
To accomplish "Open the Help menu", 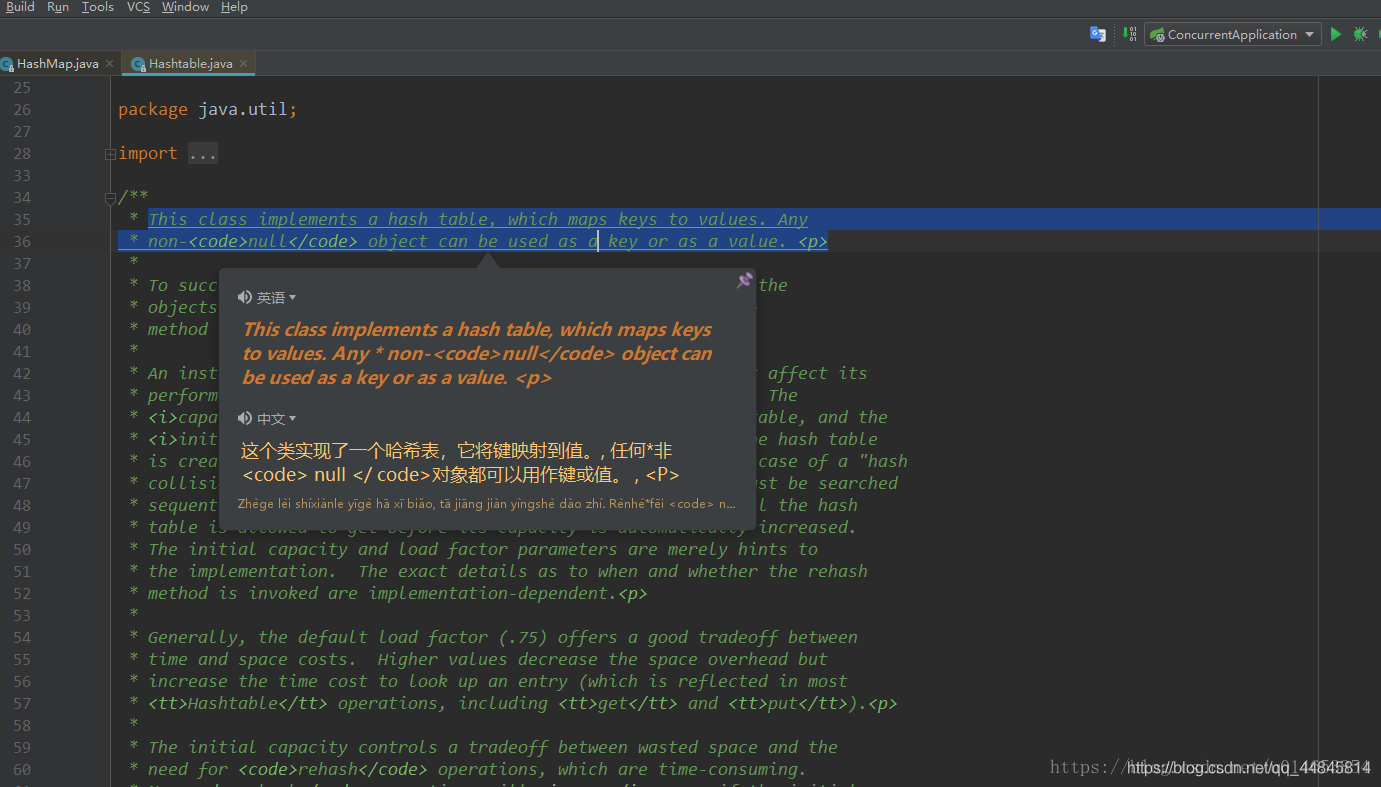I will (x=234, y=7).
